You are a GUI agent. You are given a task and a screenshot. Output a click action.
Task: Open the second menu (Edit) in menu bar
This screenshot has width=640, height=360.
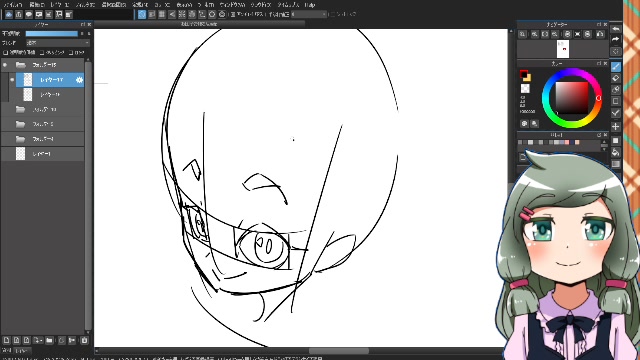click(x=36, y=4)
